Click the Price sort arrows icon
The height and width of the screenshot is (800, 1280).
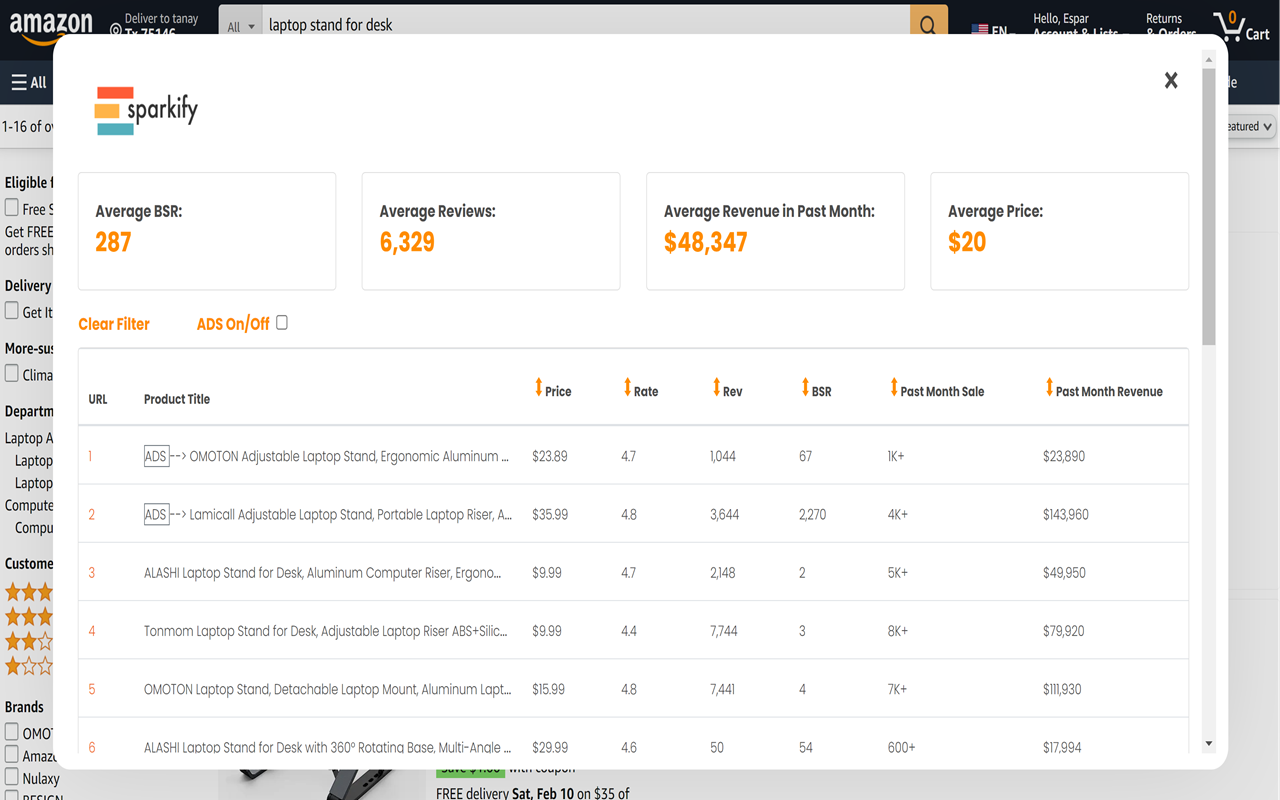coord(538,388)
